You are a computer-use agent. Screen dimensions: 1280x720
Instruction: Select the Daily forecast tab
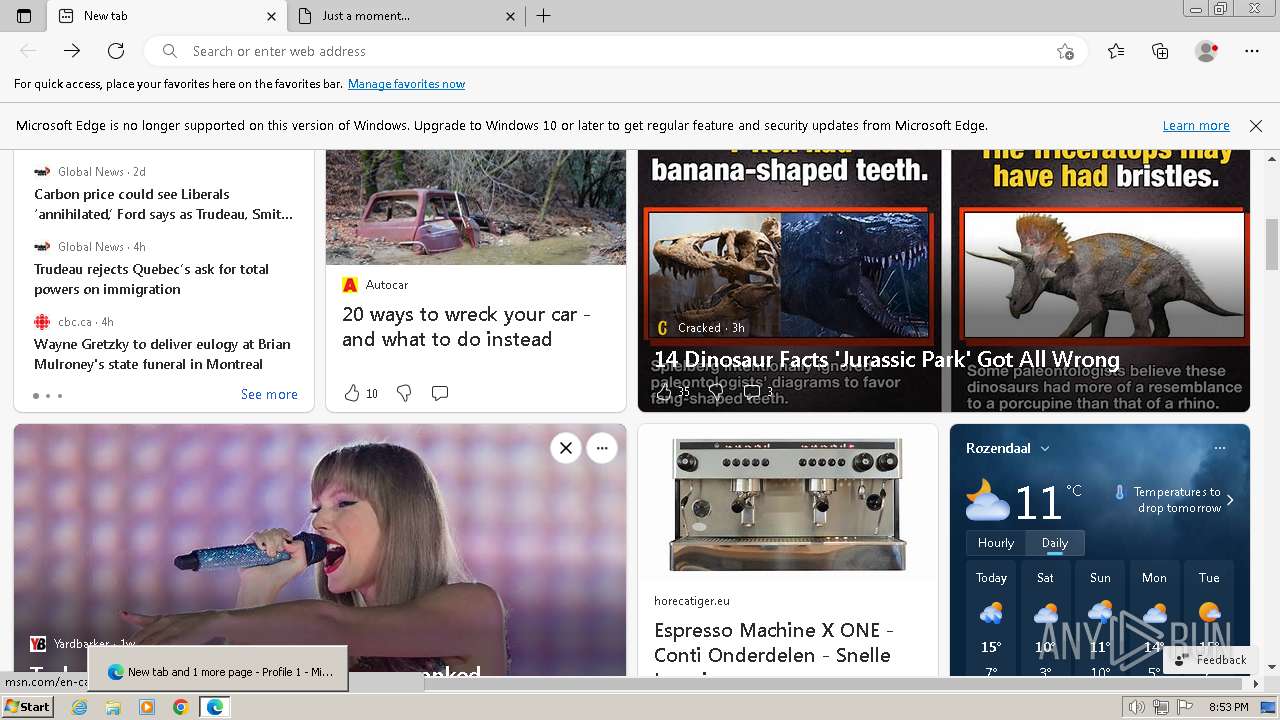click(x=1055, y=543)
